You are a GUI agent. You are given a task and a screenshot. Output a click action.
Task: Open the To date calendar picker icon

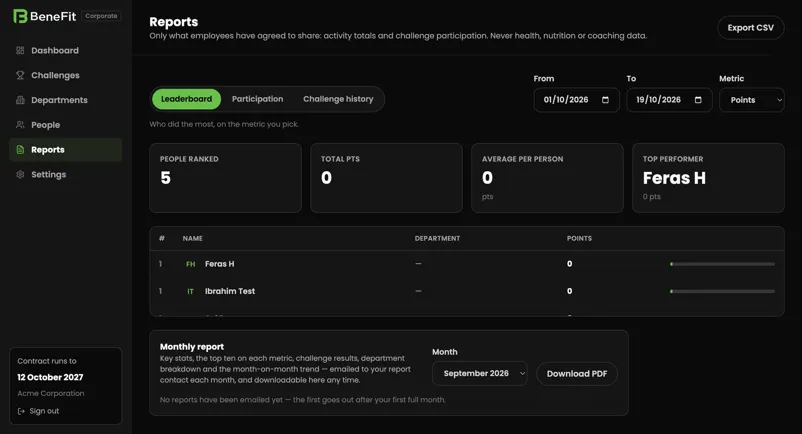click(698, 100)
